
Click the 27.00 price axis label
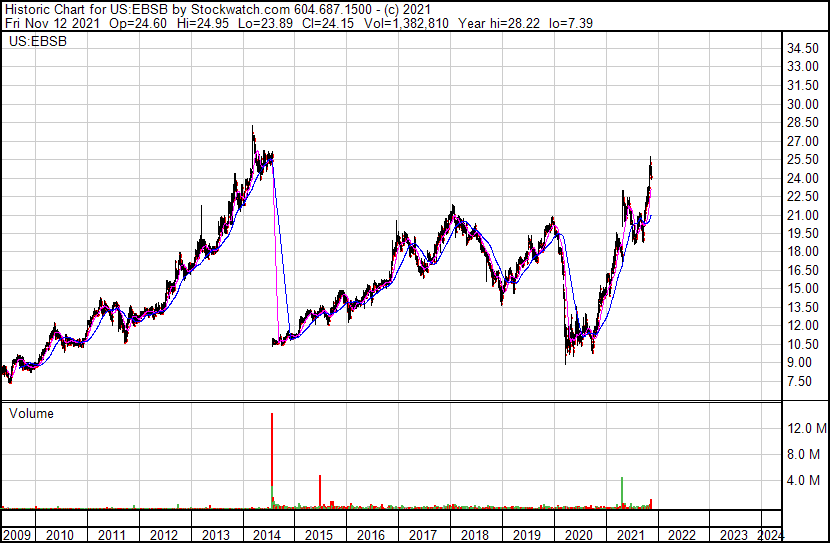[x=803, y=141]
